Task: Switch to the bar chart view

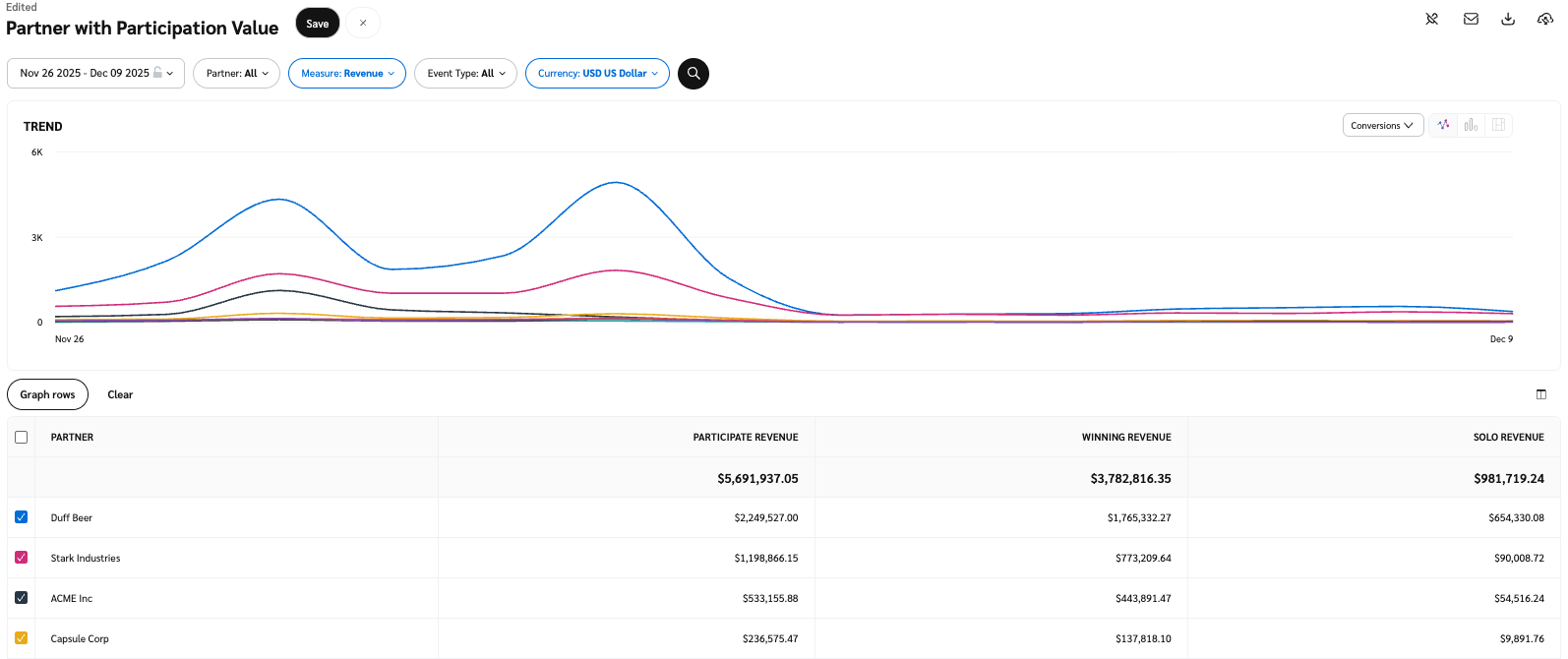Action: pyautogui.click(x=1471, y=125)
